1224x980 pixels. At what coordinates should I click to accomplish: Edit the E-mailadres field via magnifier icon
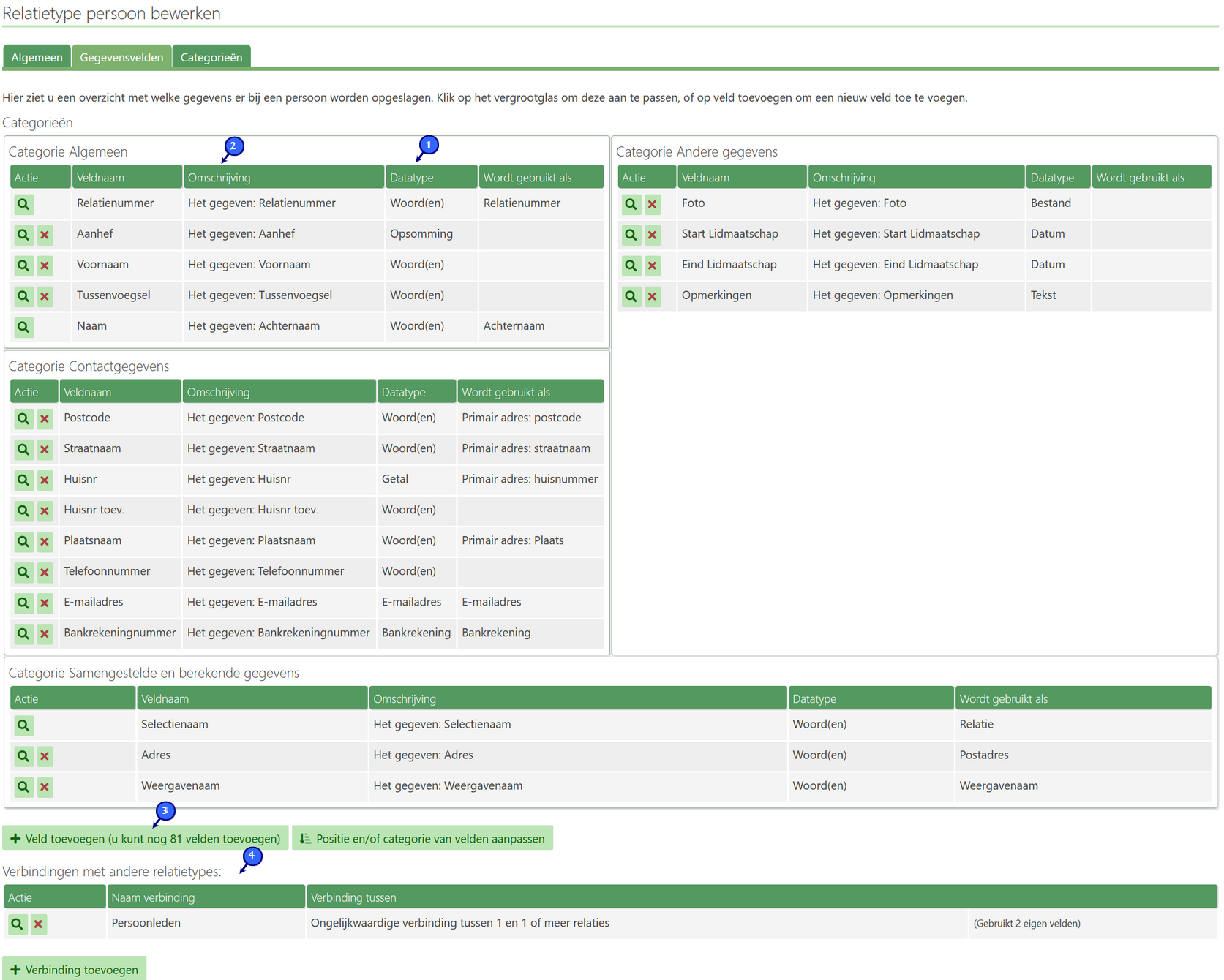(x=23, y=603)
